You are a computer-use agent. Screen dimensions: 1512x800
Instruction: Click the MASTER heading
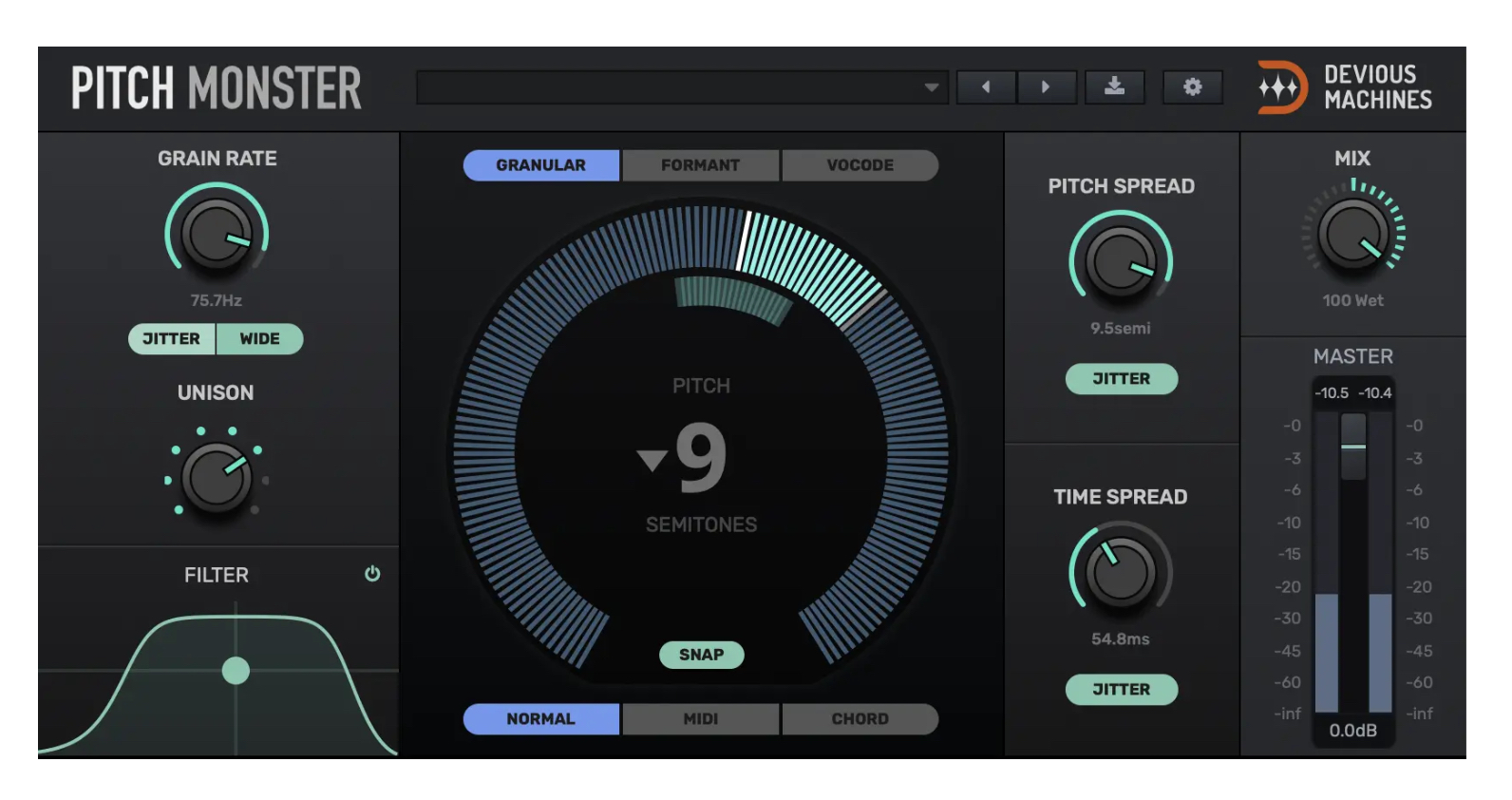pos(1353,356)
